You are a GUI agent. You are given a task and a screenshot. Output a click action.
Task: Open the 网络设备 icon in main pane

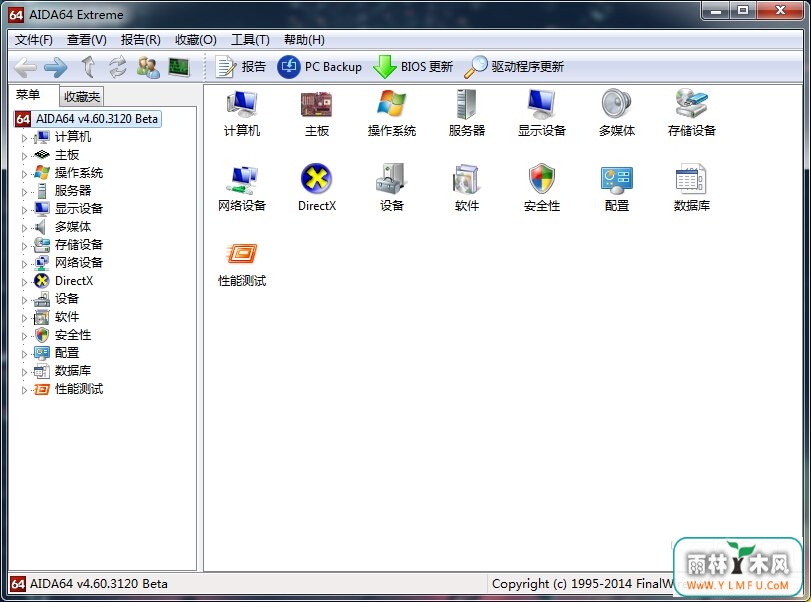click(242, 188)
